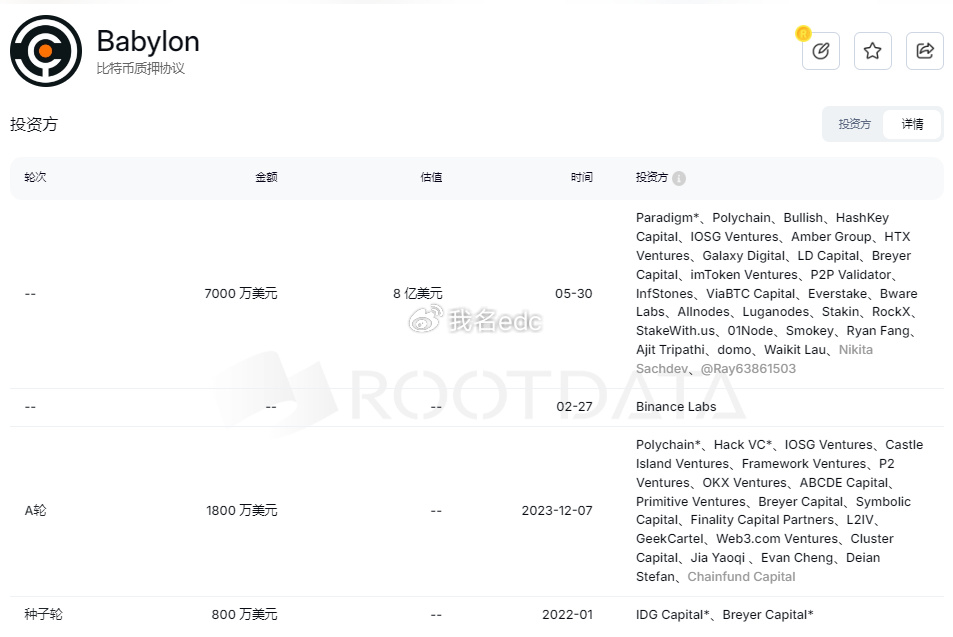Click the 估值 column header
953x637 pixels.
[x=431, y=177]
